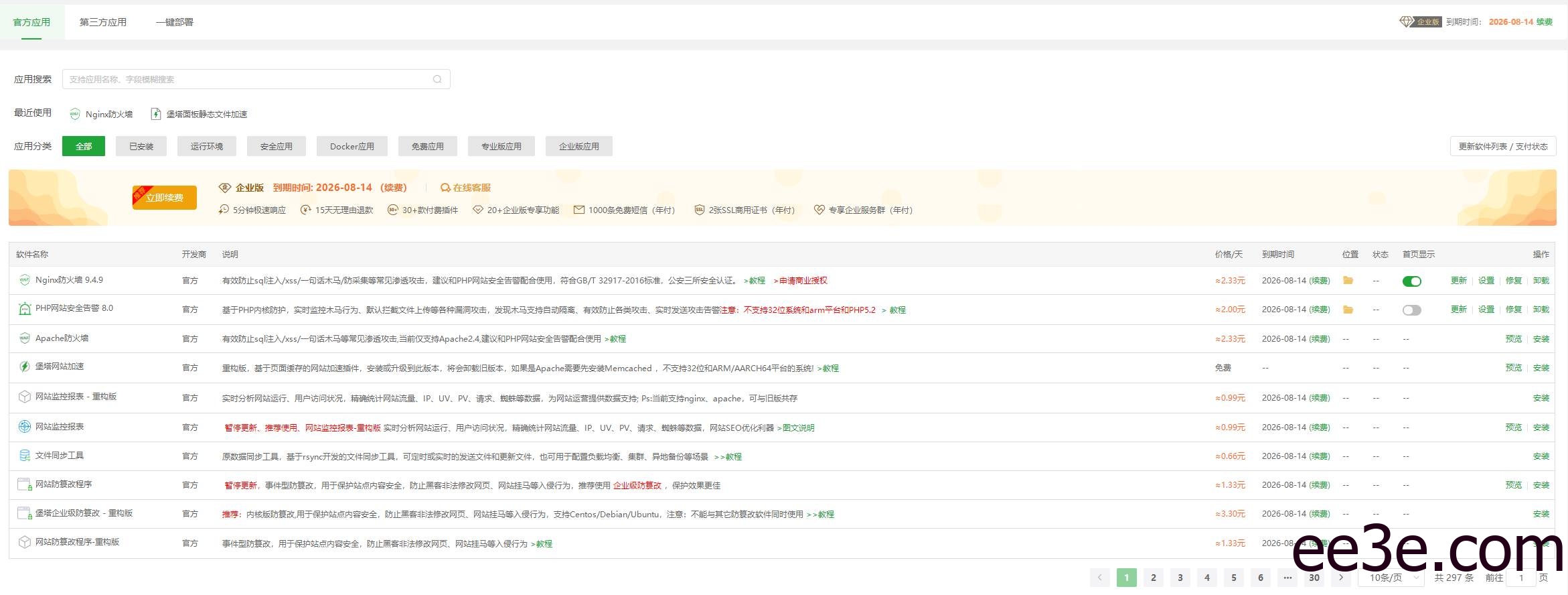Click the Nginx防火墙 row icon

tap(25, 280)
